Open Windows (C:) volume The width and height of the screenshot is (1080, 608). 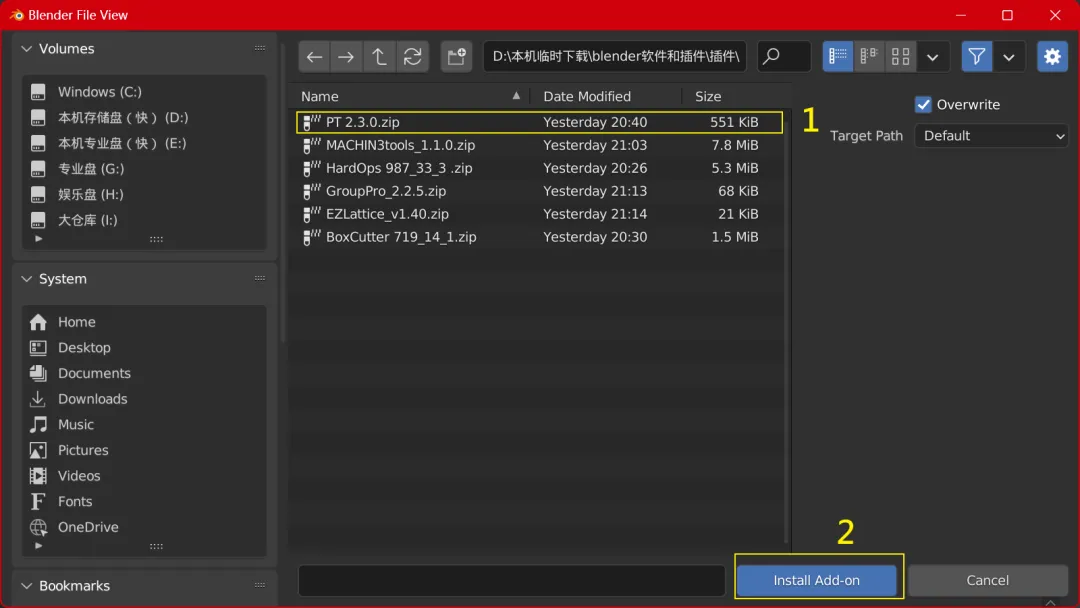[144, 92]
